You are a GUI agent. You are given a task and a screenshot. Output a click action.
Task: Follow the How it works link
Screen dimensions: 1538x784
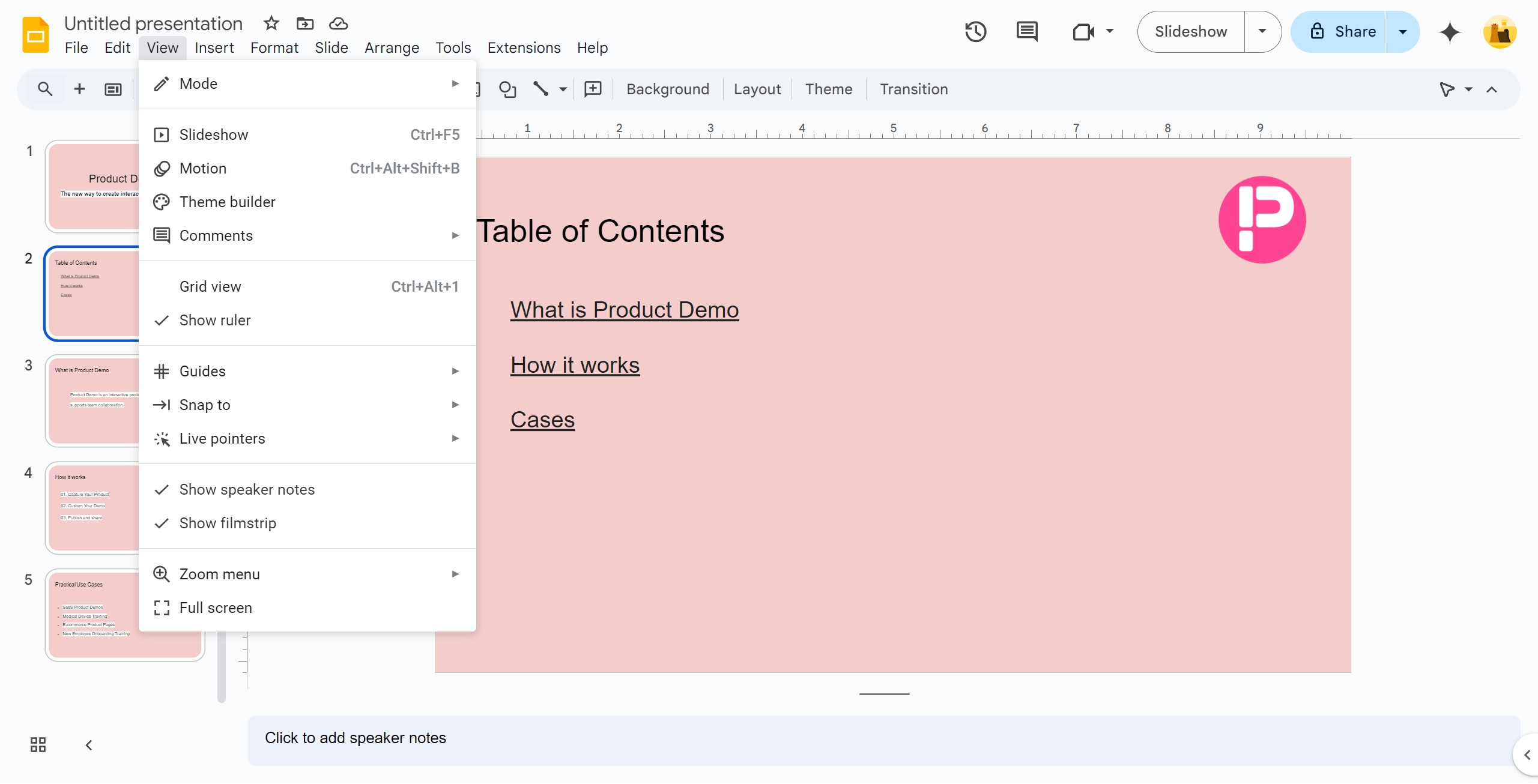(575, 365)
